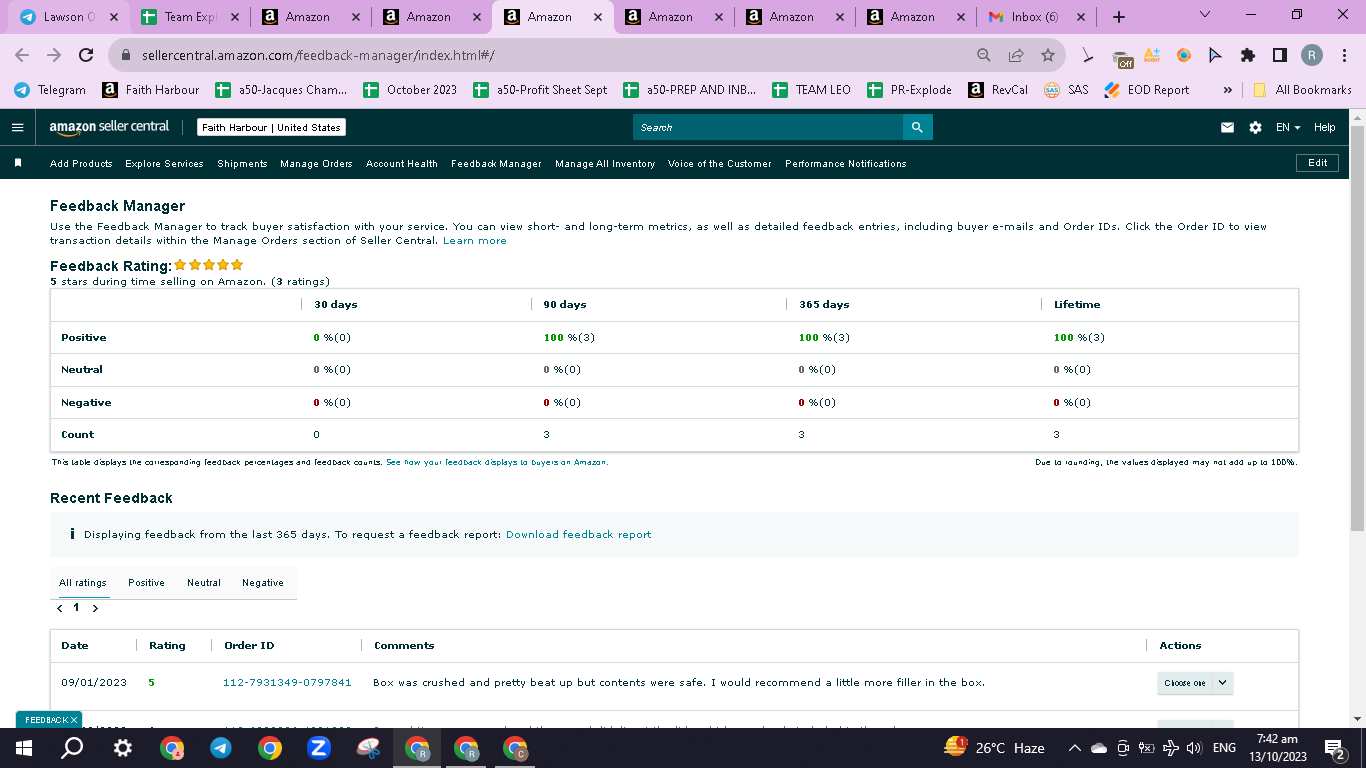Click the volume icon in system tray
Viewport: 1366px width, 768px height.
(x=1194, y=748)
